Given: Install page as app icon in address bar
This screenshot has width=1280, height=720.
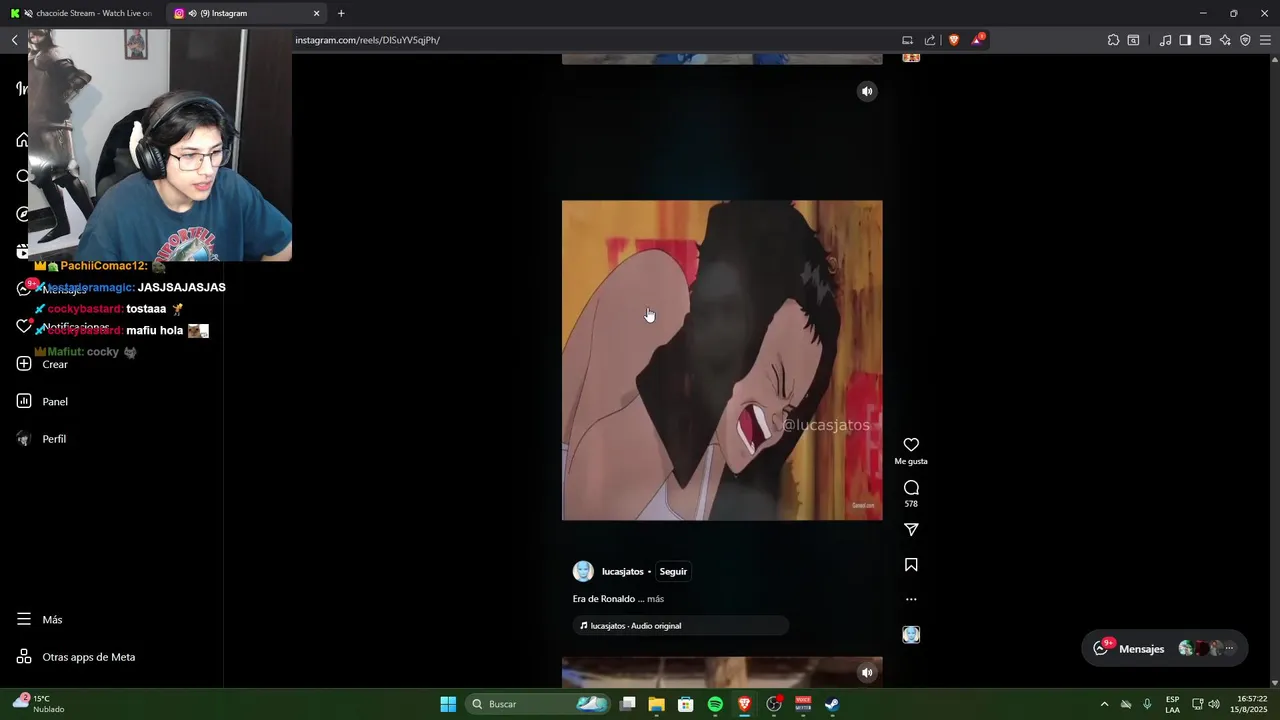Looking at the screenshot, I should [x=907, y=40].
